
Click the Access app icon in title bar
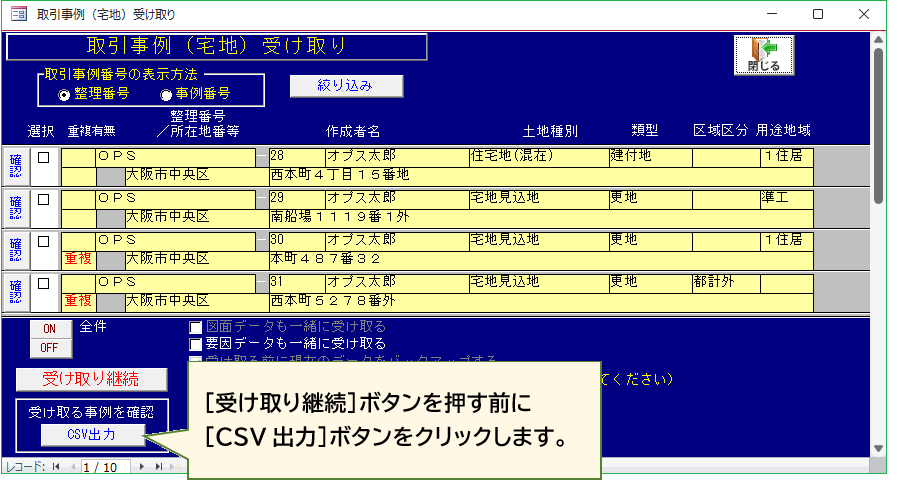click(x=18, y=14)
